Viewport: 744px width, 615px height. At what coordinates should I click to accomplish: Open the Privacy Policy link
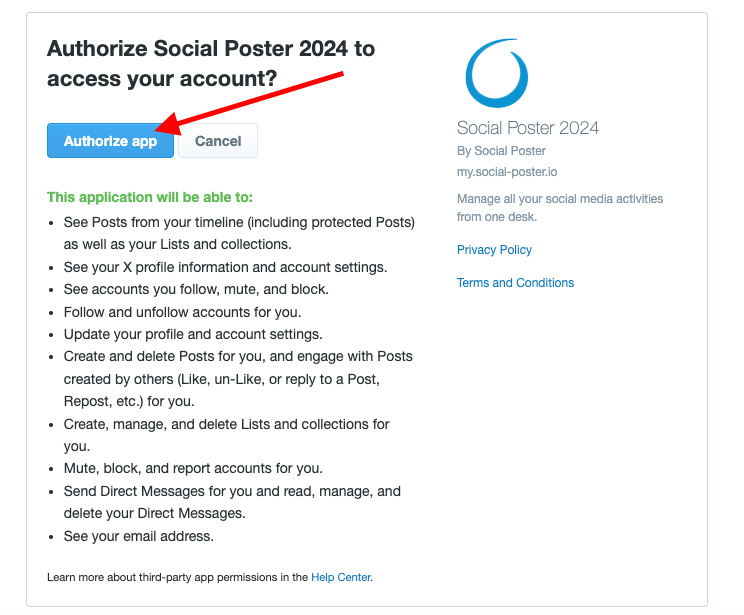tap(494, 250)
